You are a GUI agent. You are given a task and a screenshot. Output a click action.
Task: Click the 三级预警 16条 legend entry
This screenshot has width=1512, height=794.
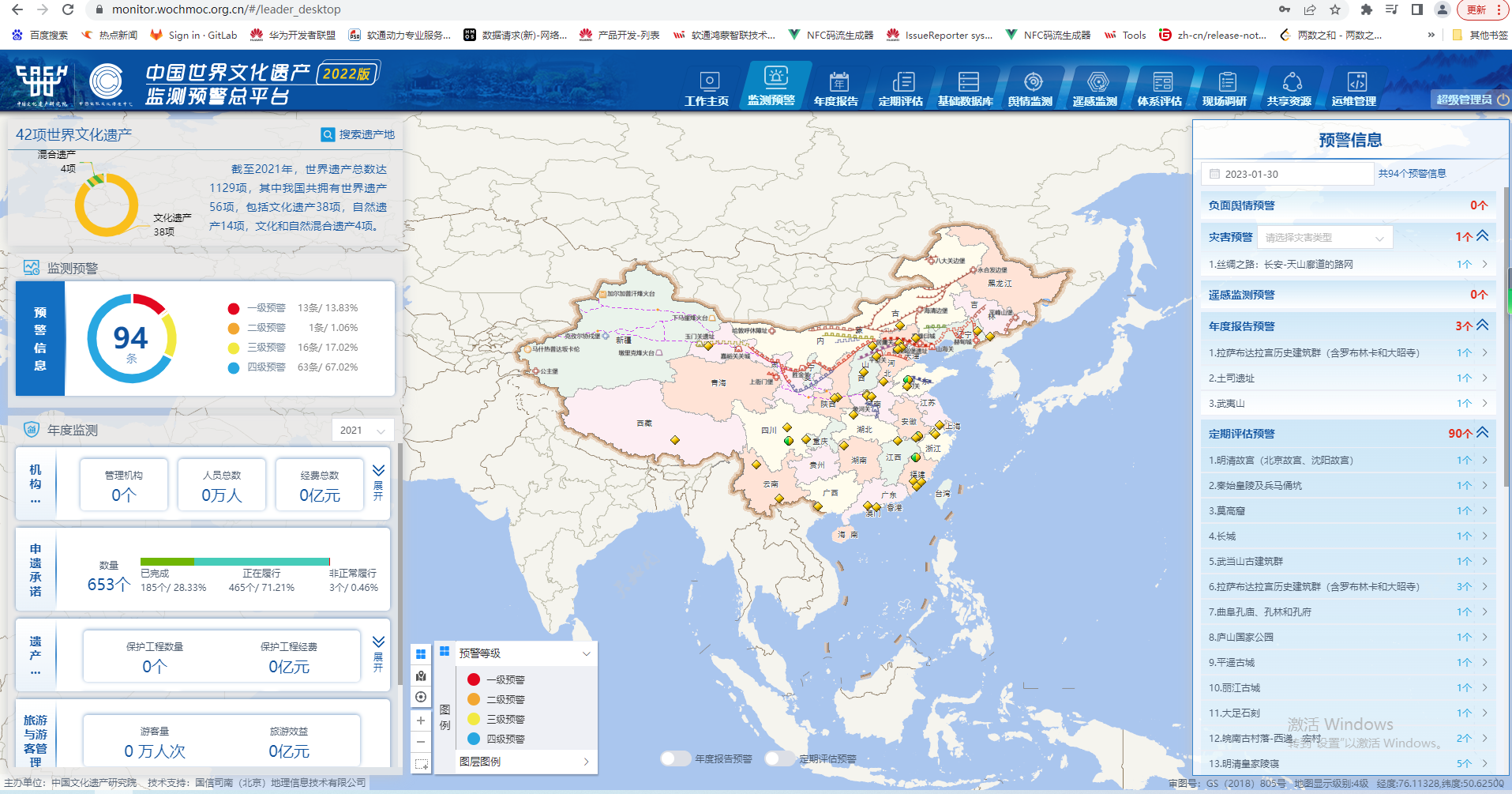[293, 348]
